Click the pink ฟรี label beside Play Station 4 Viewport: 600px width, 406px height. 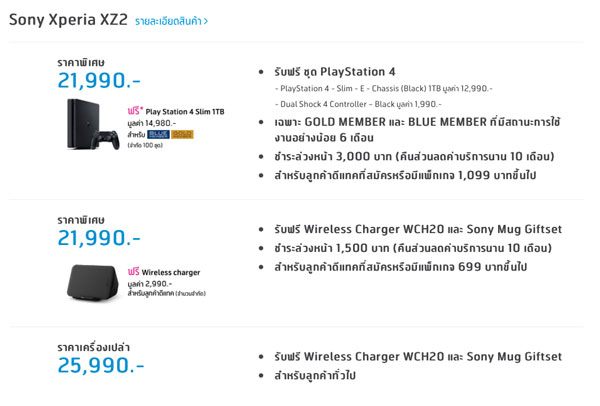coord(135,111)
